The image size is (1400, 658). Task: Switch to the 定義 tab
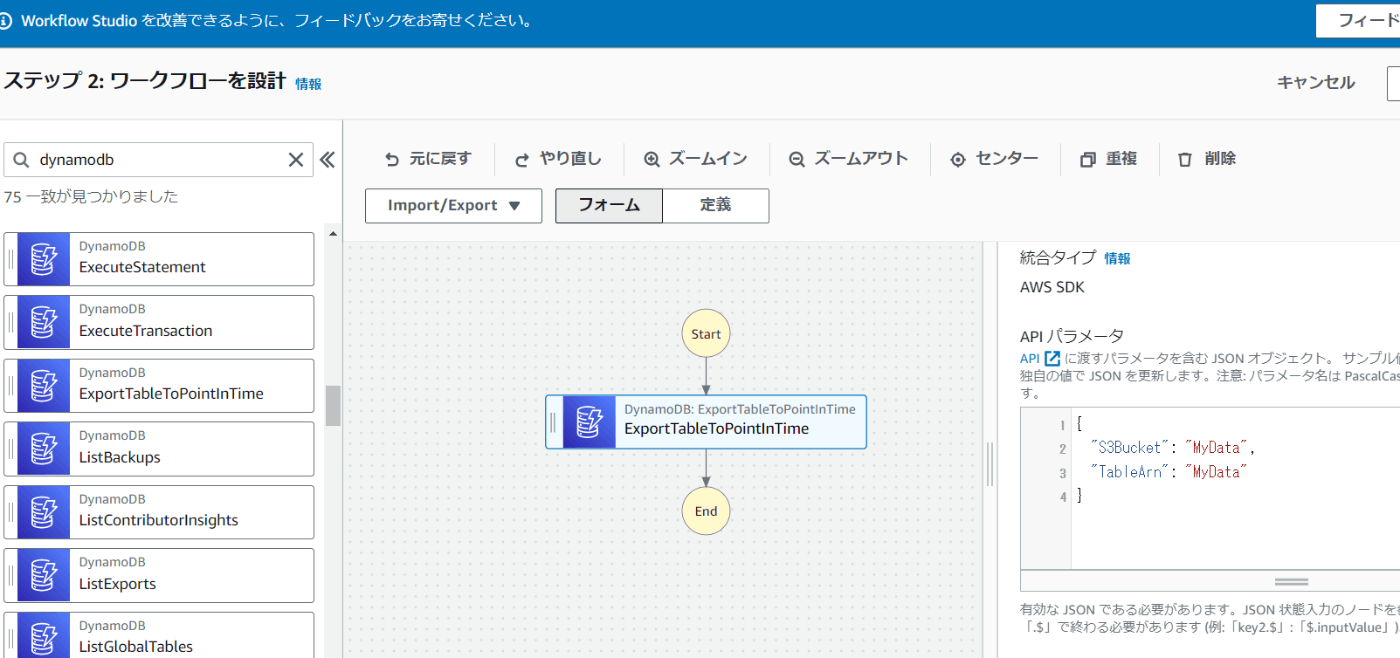[716, 205]
